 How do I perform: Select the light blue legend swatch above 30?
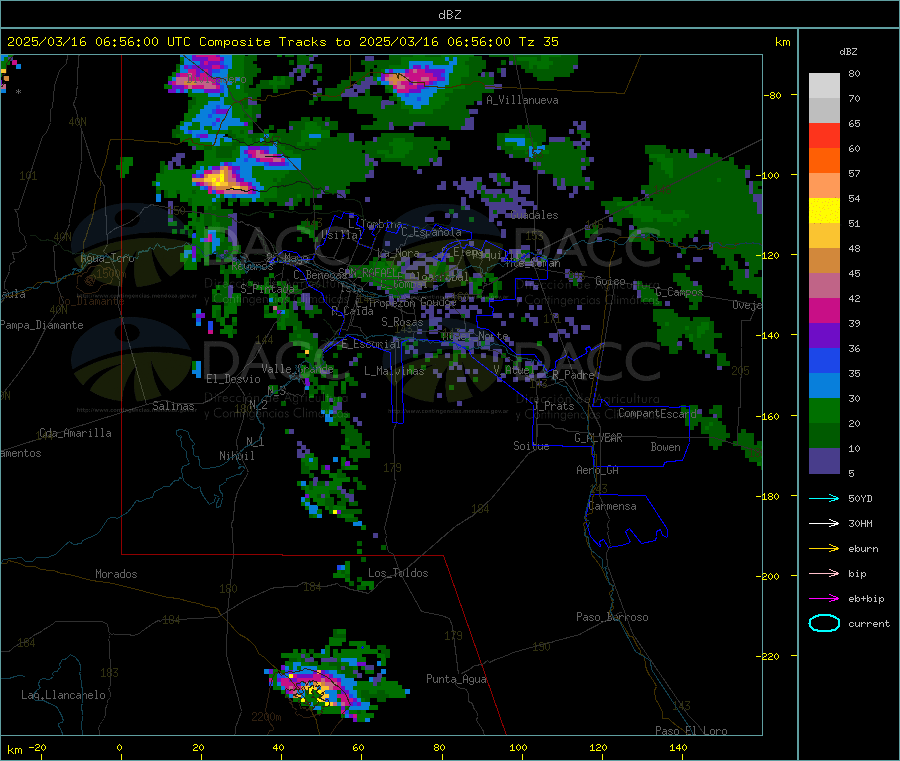(x=824, y=386)
